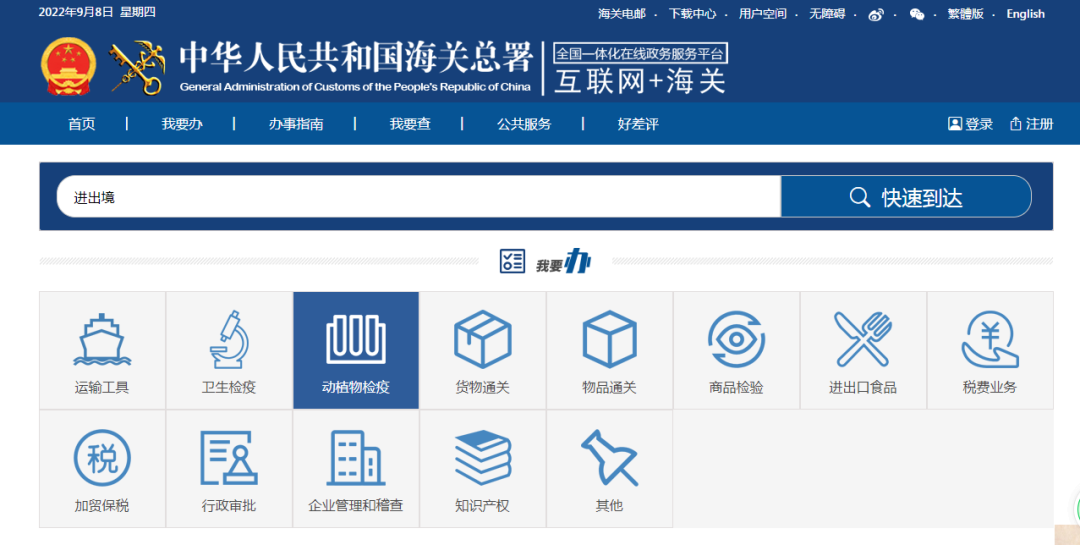The image size is (1080, 545).
Task: Open the 海关电邮 link
Action: (622, 14)
